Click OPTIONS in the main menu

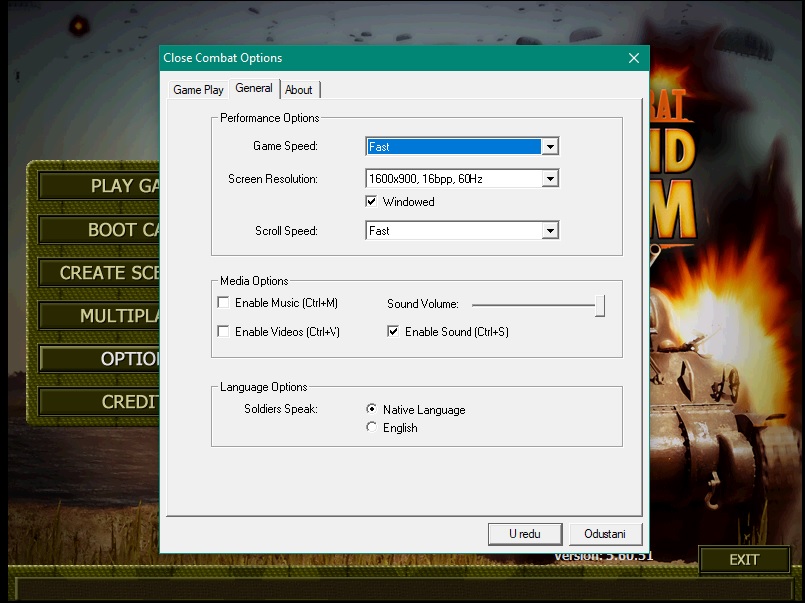(x=99, y=359)
